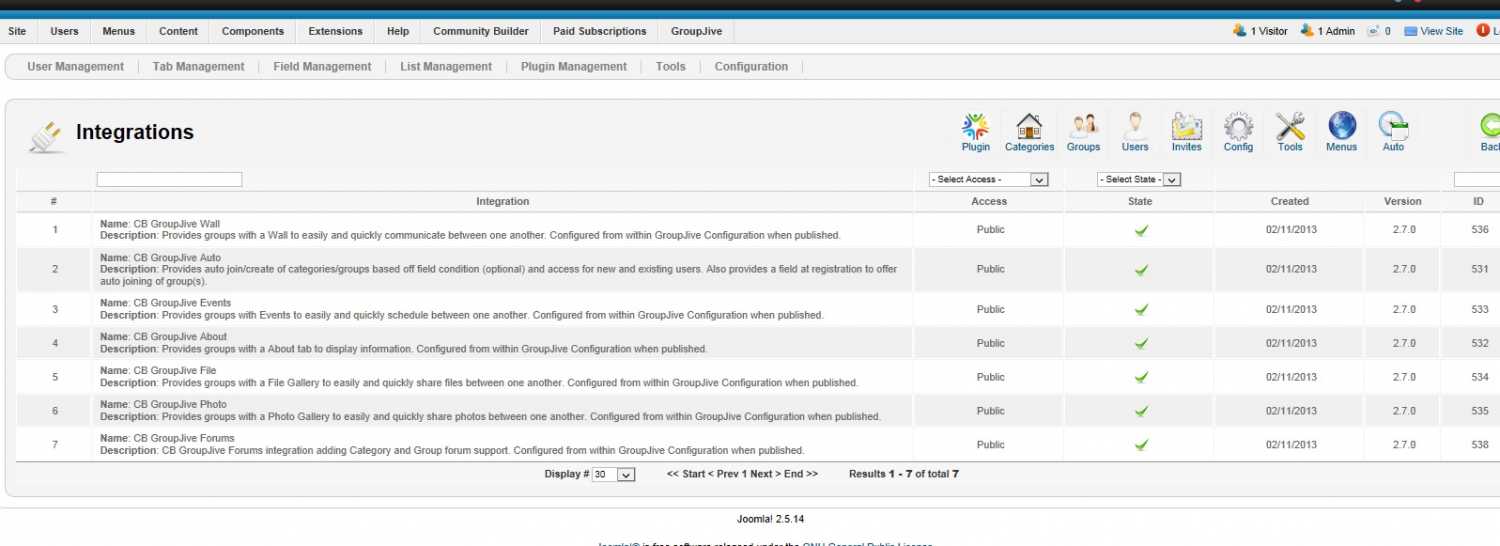Open the Components menu
1500x546 pixels.
point(253,31)
